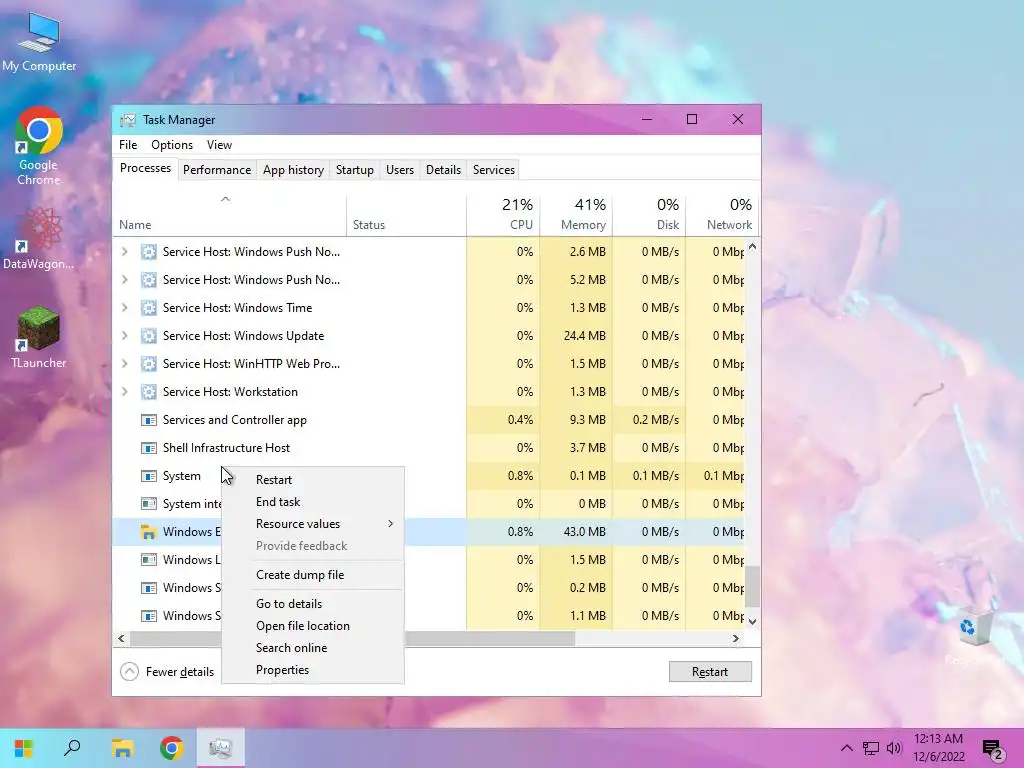The width and height of the screenshot is (1024, 768).
Task: Open volume speaker tray icon
Action: coord(894,748)
